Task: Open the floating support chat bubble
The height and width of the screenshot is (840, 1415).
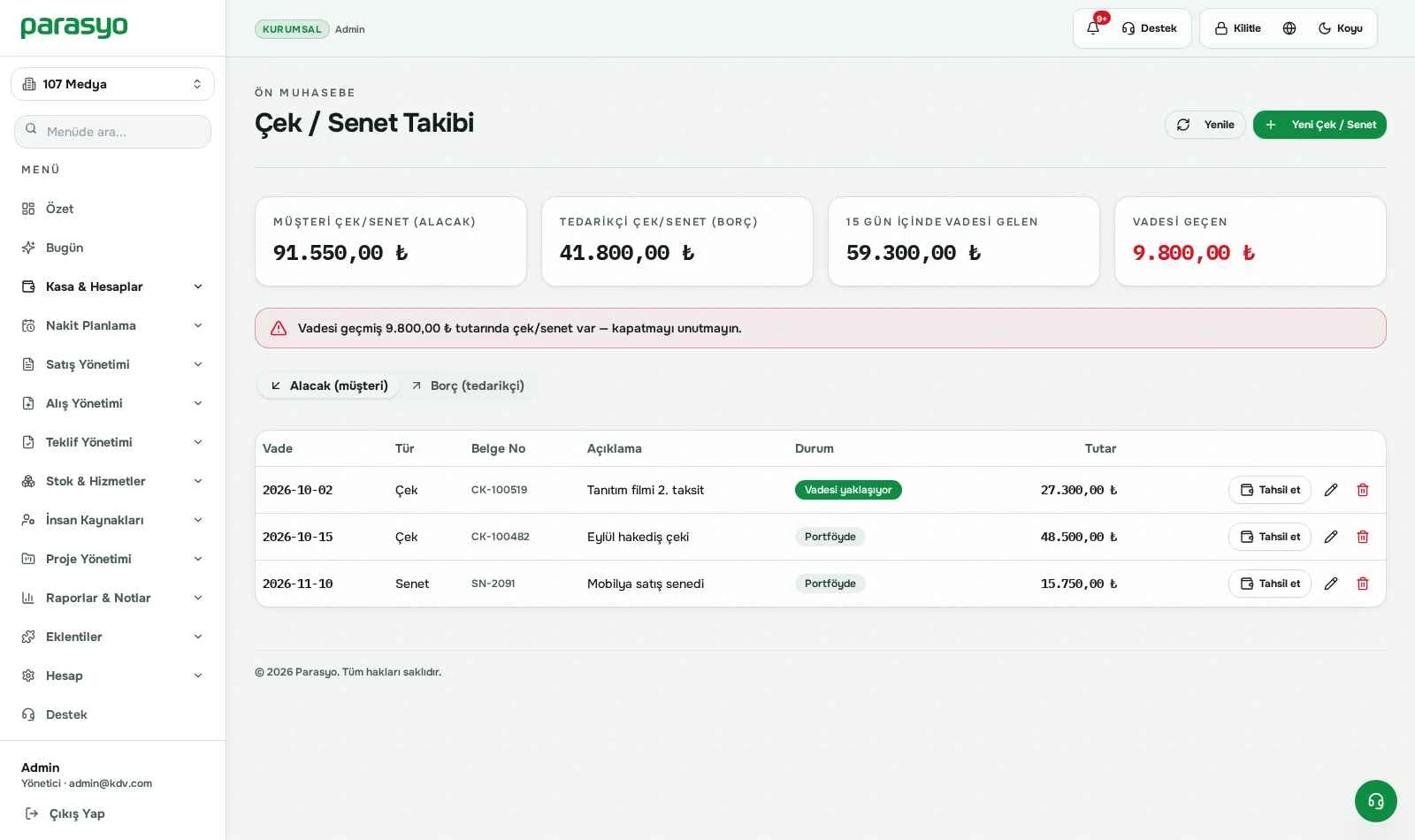Action: [1376, 801]
